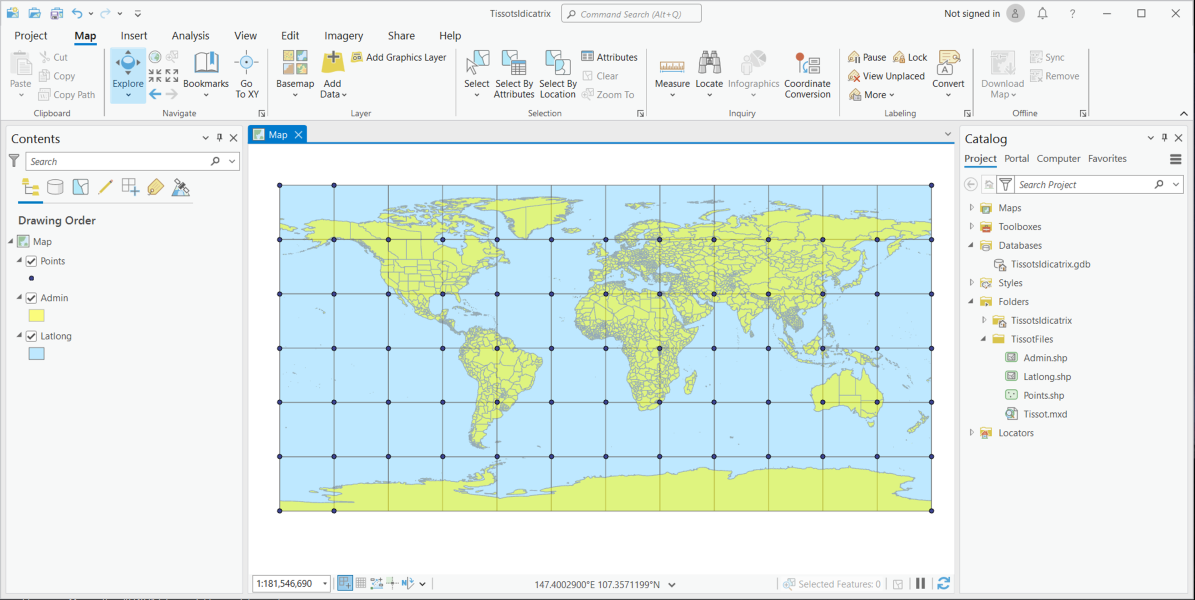Open the Insert ribbon tab

pyautogui.click(x=134, y=36)
